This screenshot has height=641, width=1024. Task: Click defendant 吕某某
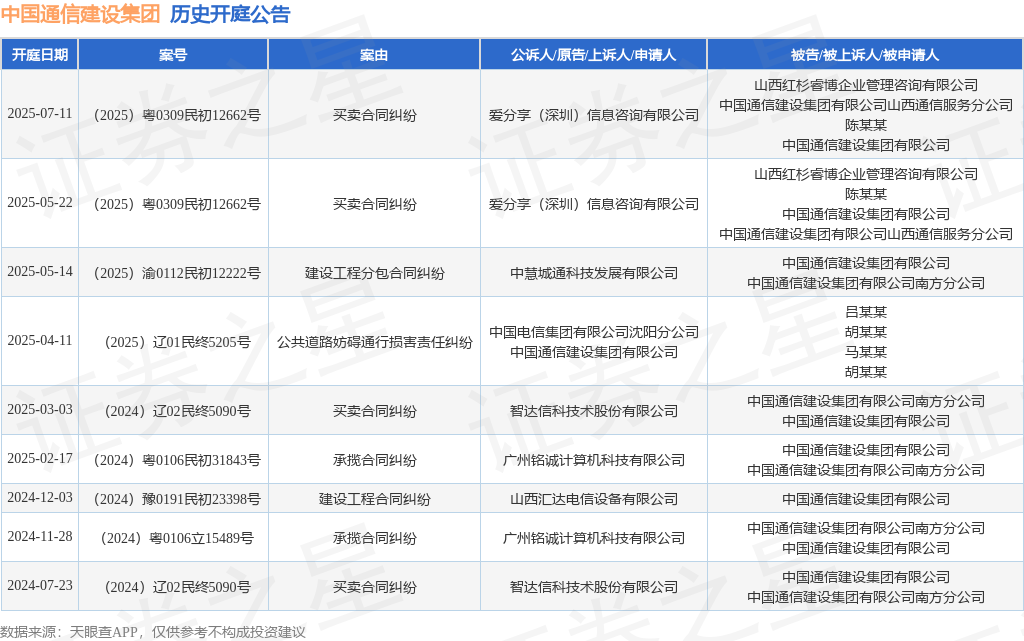pyautogui.click(x=866, y=313)
